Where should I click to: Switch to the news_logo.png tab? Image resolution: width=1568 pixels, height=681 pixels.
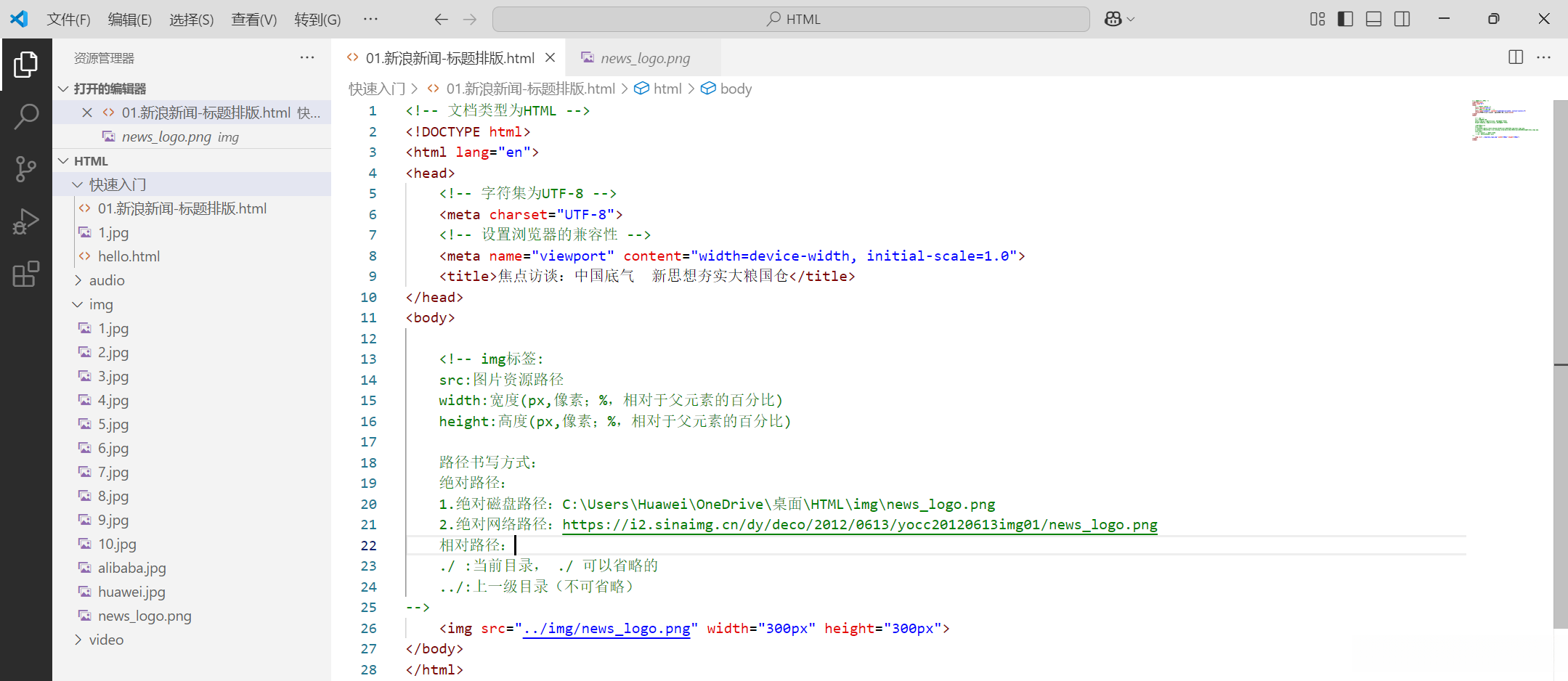point(645,58)
